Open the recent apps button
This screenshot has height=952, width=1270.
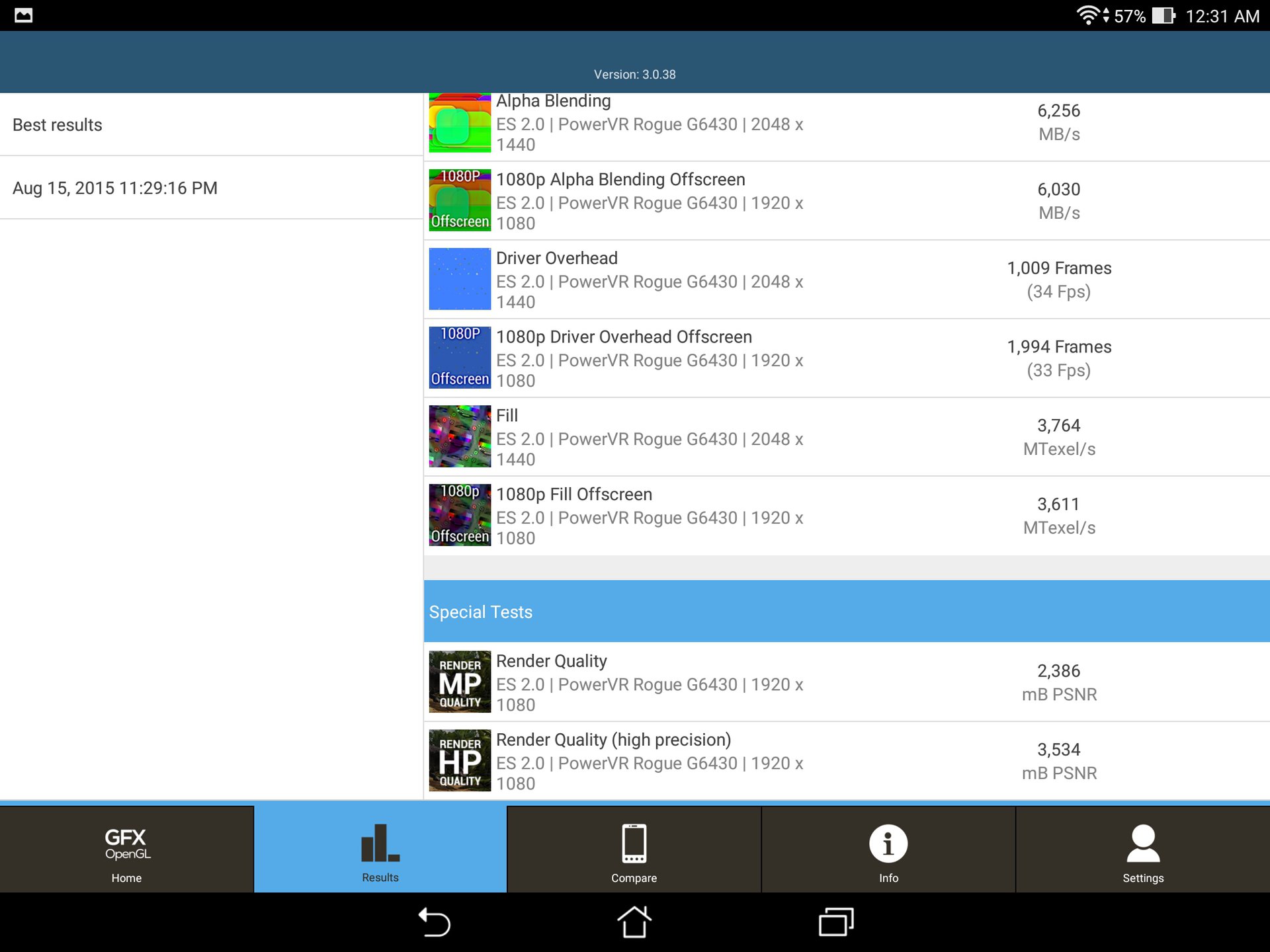[836, 922]
